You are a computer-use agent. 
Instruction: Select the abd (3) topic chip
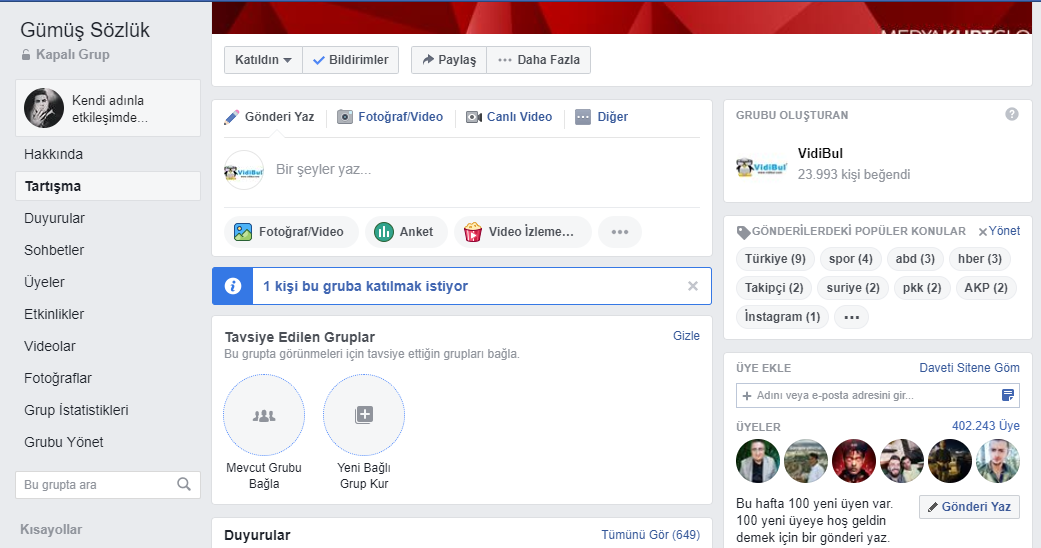point(915,259)
